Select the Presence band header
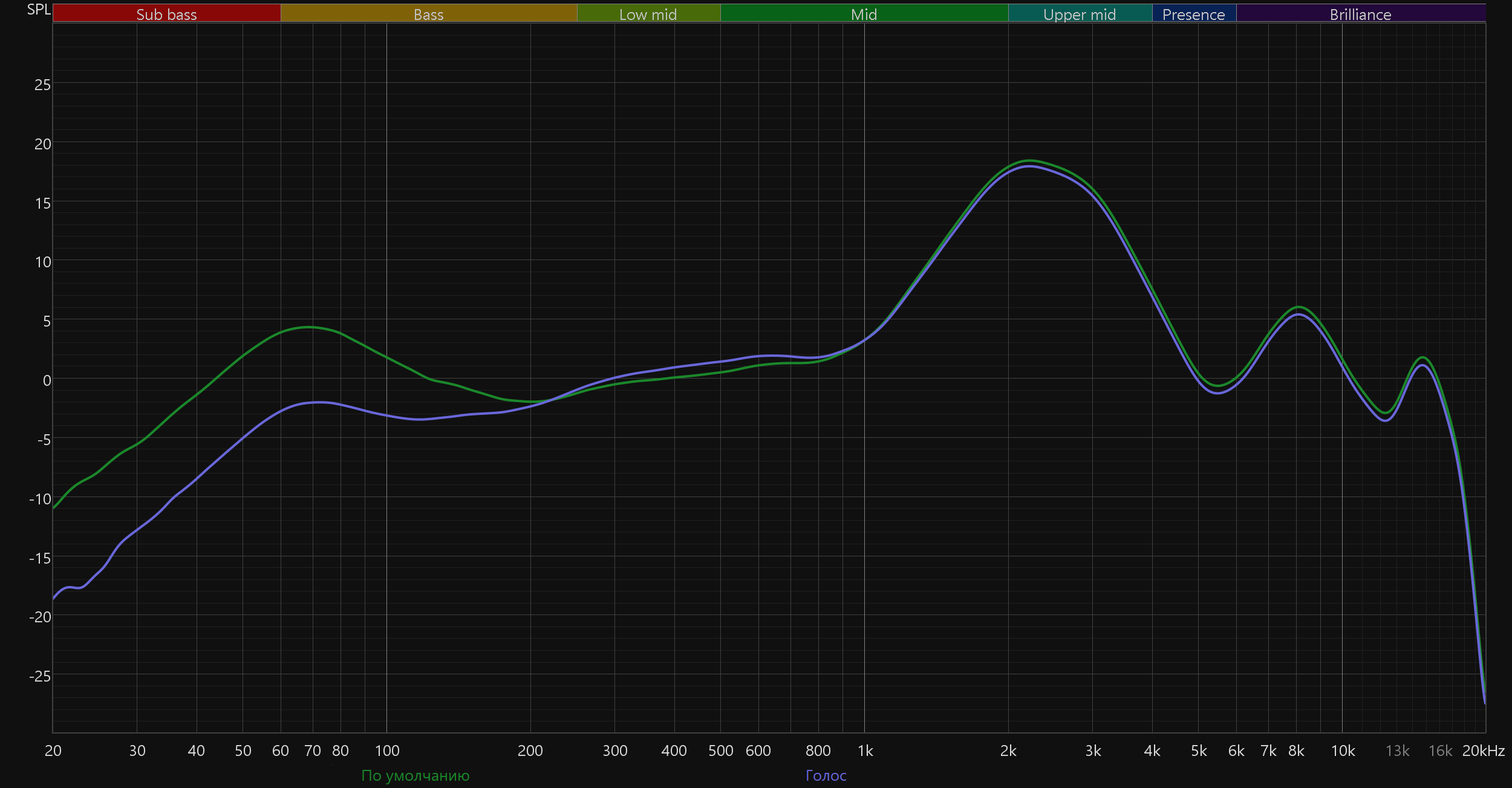This screenshot has height=788, width=1512. pos(1193,14)
